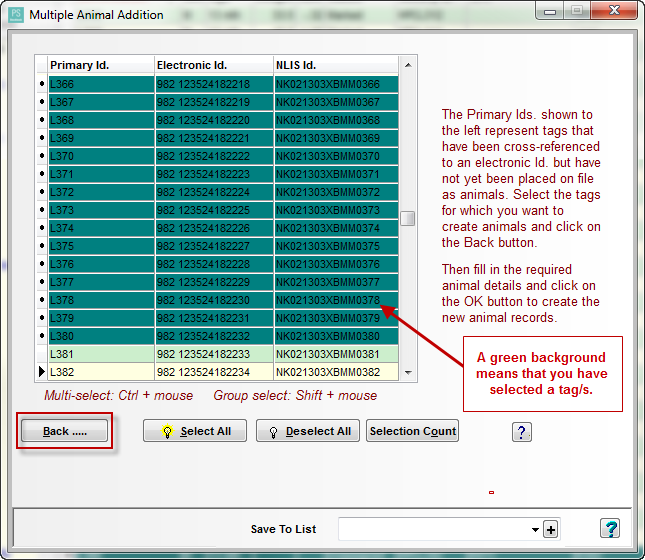This screenshot has height=560, width=645.
Task: Click the Electronic Id. column header
Action: (213, 65)
